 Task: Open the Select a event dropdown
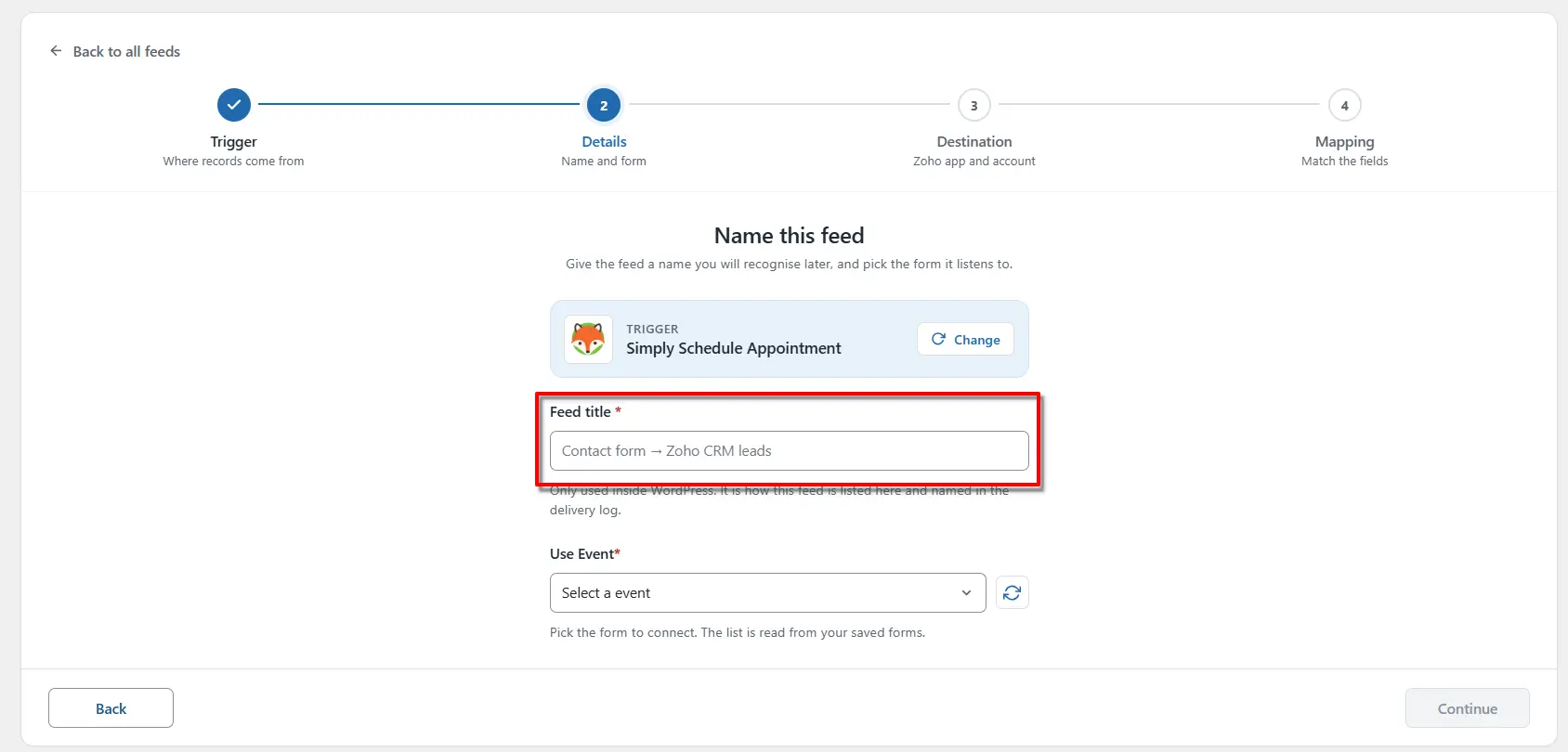tap(768, 593)
